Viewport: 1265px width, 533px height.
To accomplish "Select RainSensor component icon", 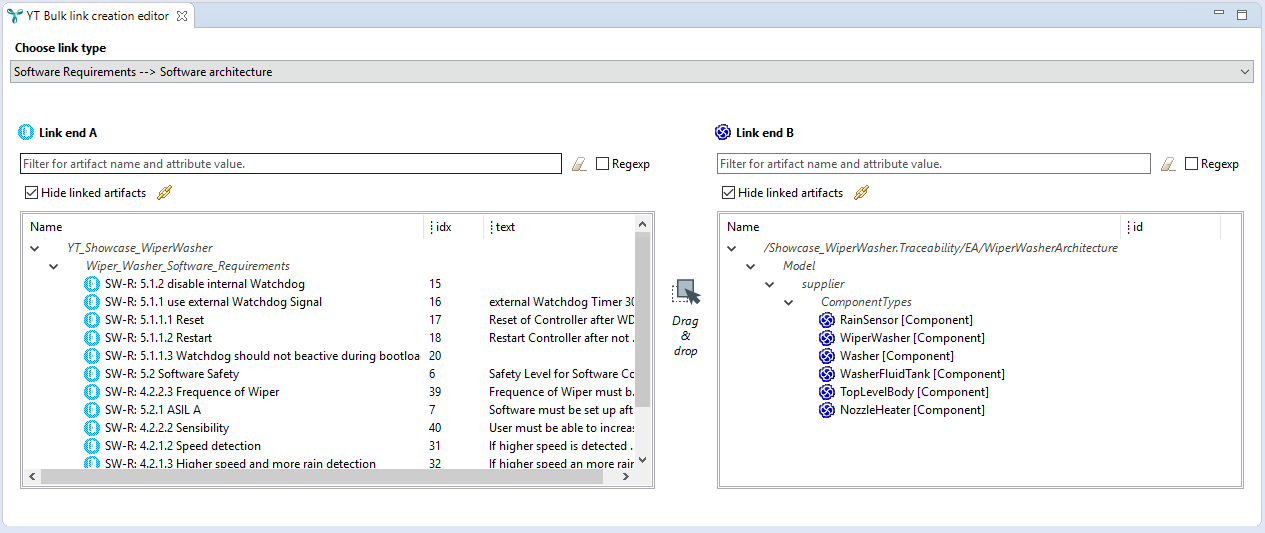I will [827, 320].
